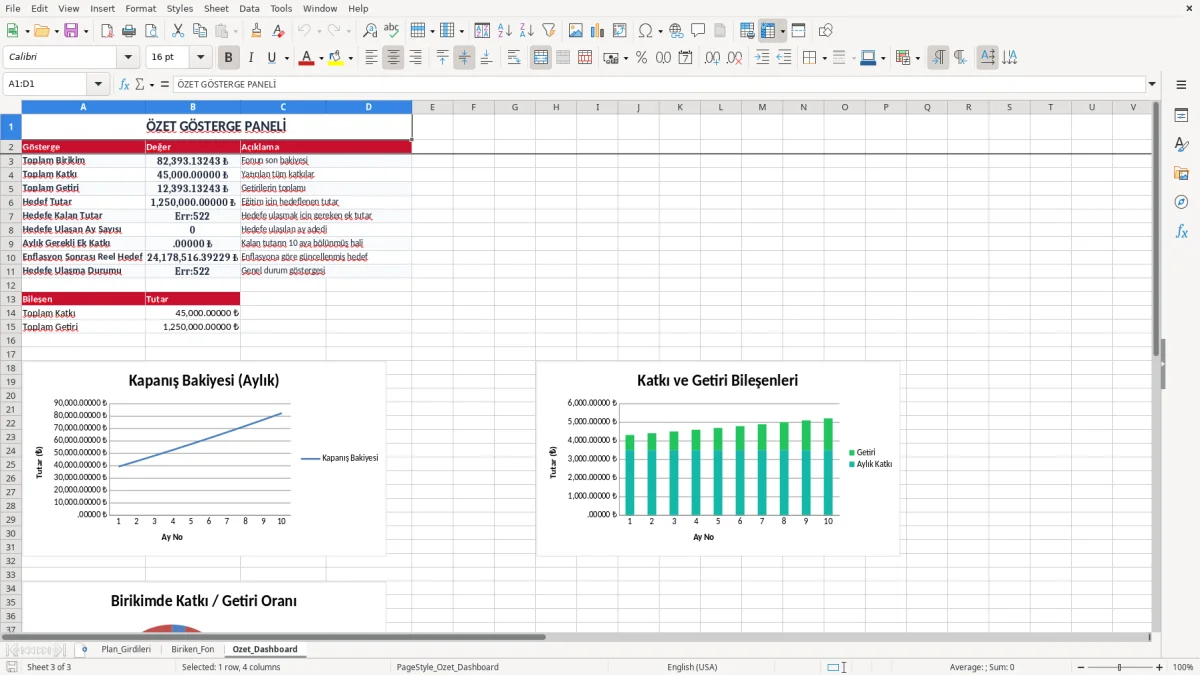Insert image icon
The image size is (1200, 675).
576,31
